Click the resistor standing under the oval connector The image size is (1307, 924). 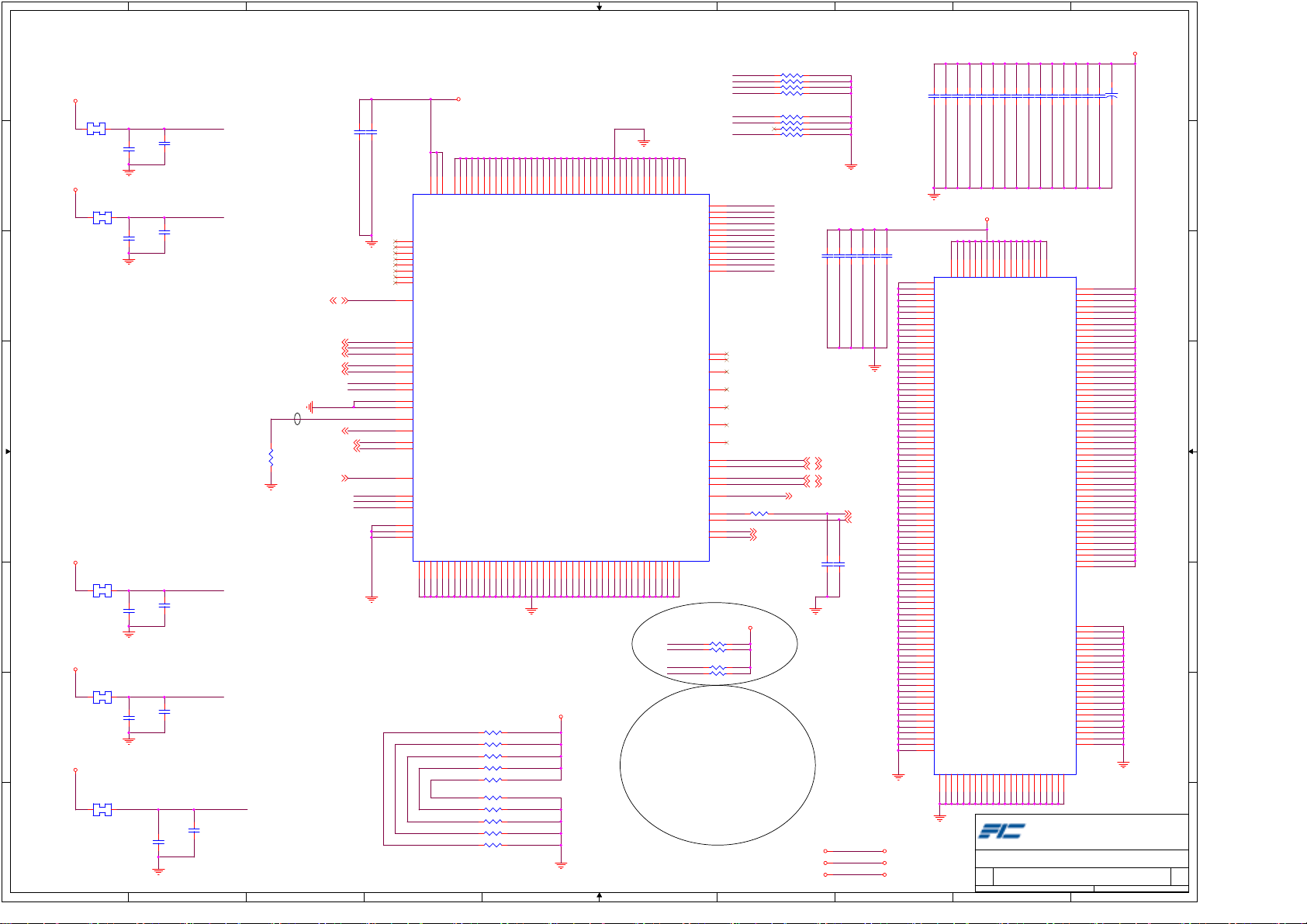(x=271, y=458)
